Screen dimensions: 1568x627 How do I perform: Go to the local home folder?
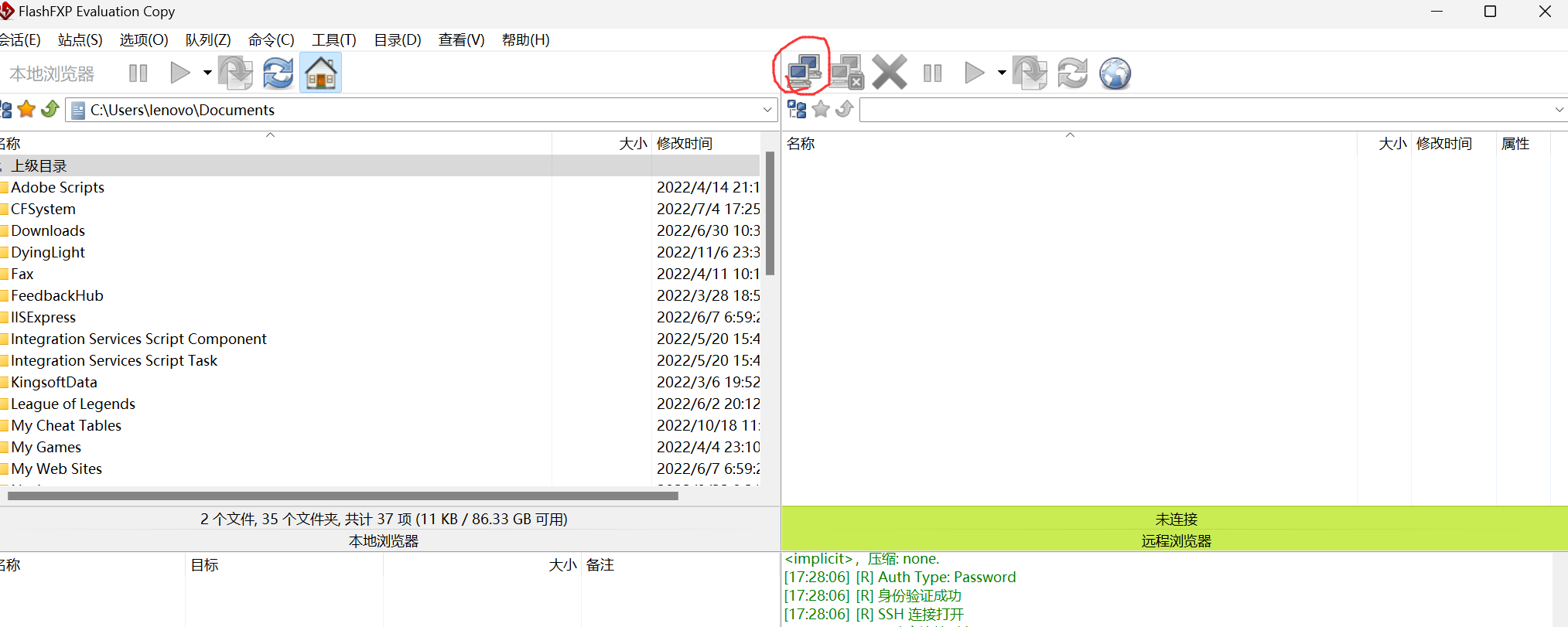(x=321, y=73)
